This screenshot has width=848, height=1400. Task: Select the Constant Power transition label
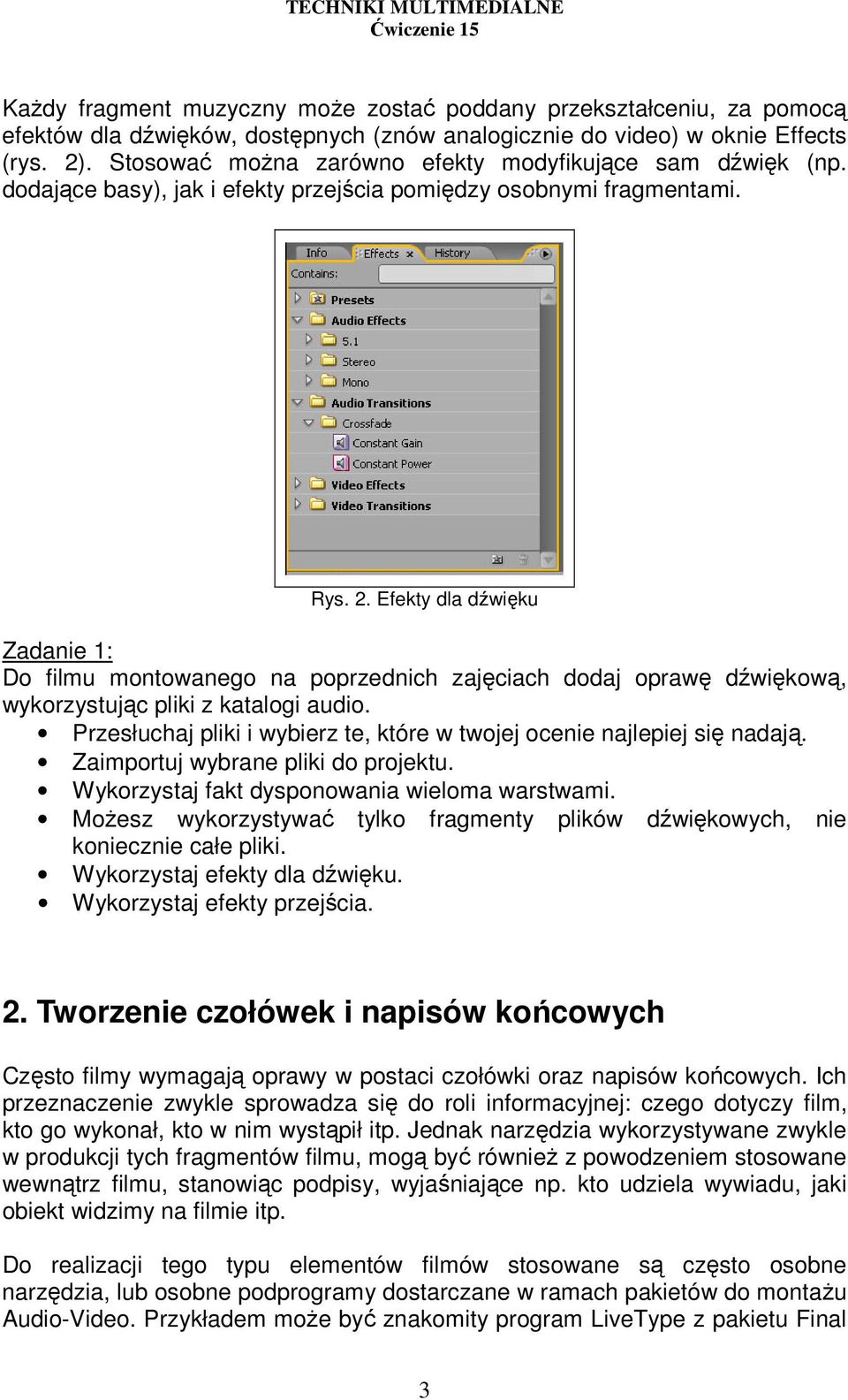point(392,464)
